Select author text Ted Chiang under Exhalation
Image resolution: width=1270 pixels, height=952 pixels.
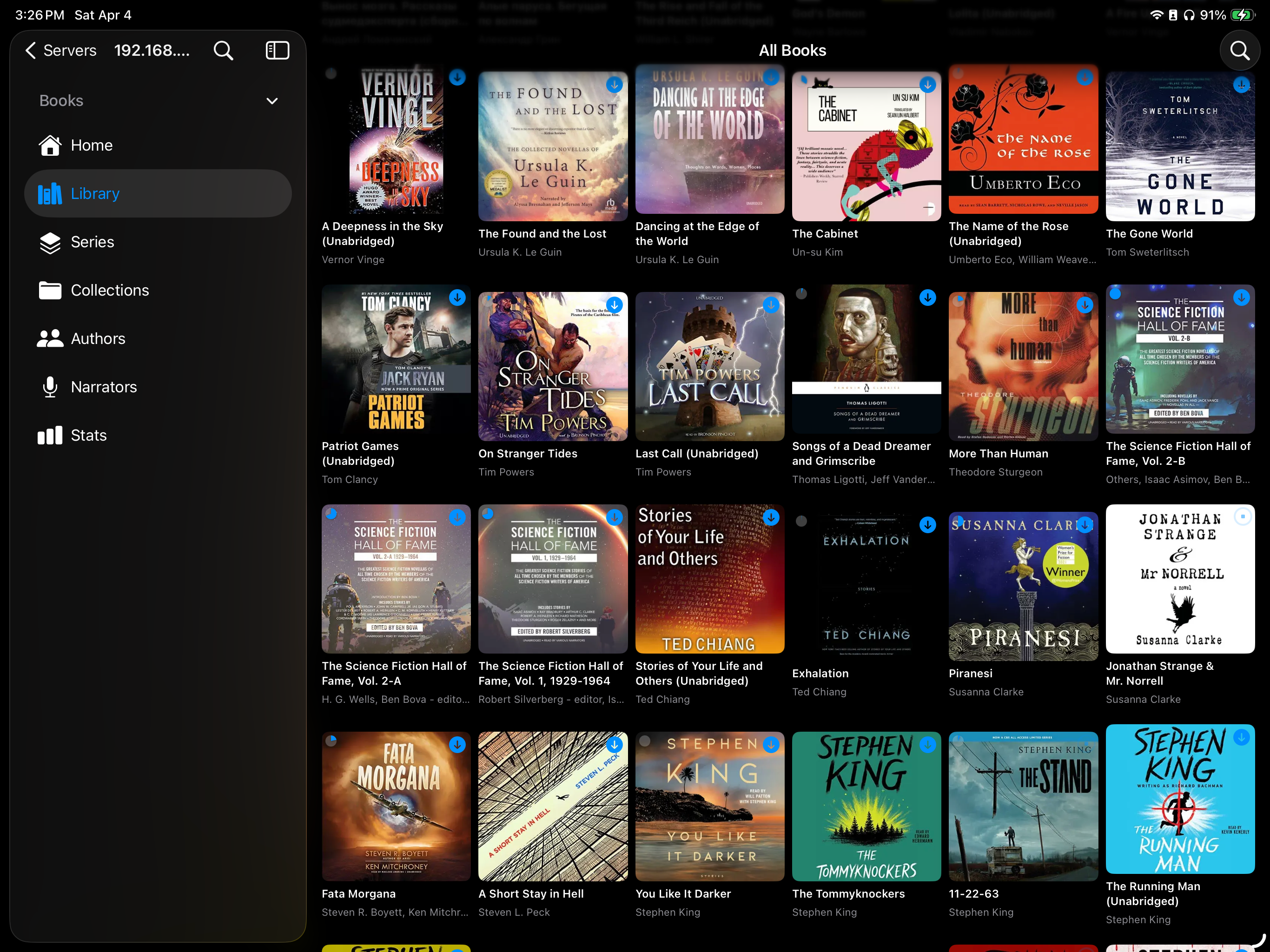tap(819, 692)
